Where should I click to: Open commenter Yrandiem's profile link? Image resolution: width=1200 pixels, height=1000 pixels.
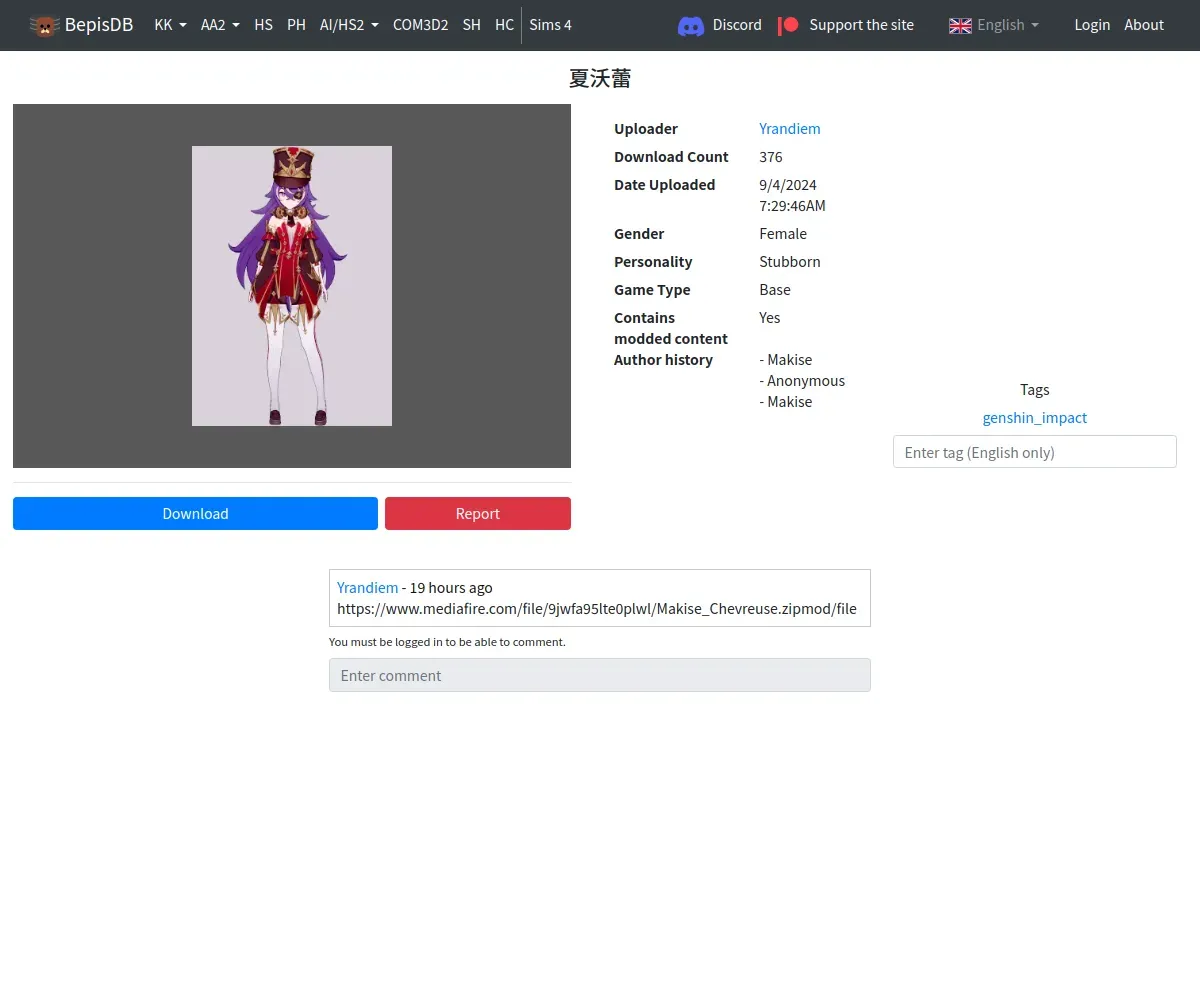[367, 587]
